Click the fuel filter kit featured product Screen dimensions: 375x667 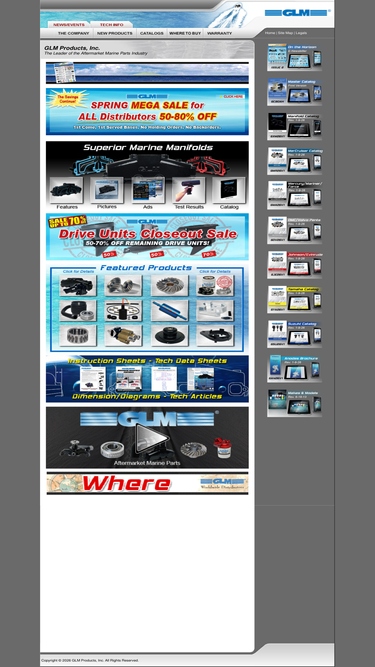[x=215, y=285]
